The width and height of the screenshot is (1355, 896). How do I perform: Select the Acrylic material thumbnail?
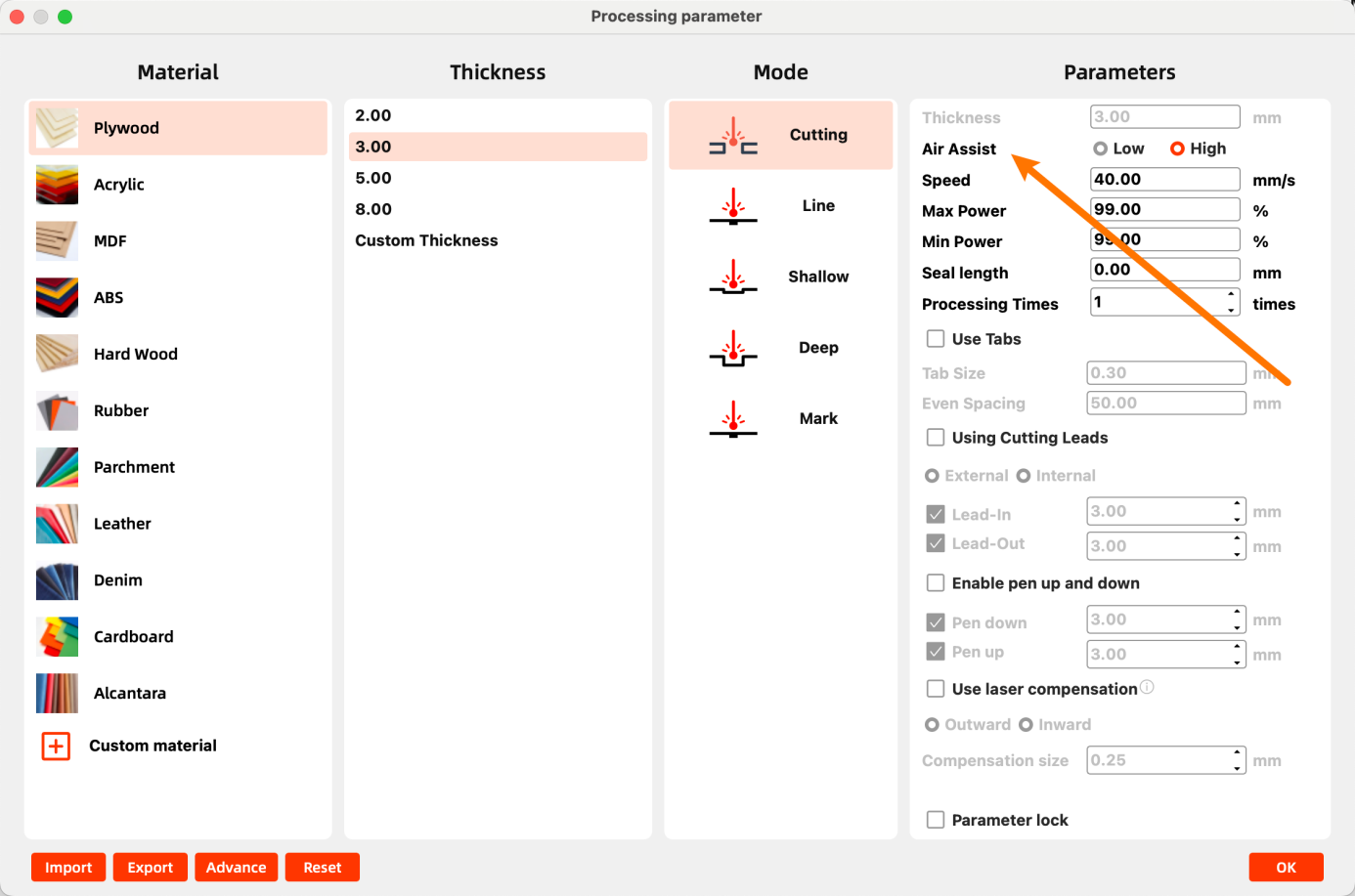tap(57, 185)
